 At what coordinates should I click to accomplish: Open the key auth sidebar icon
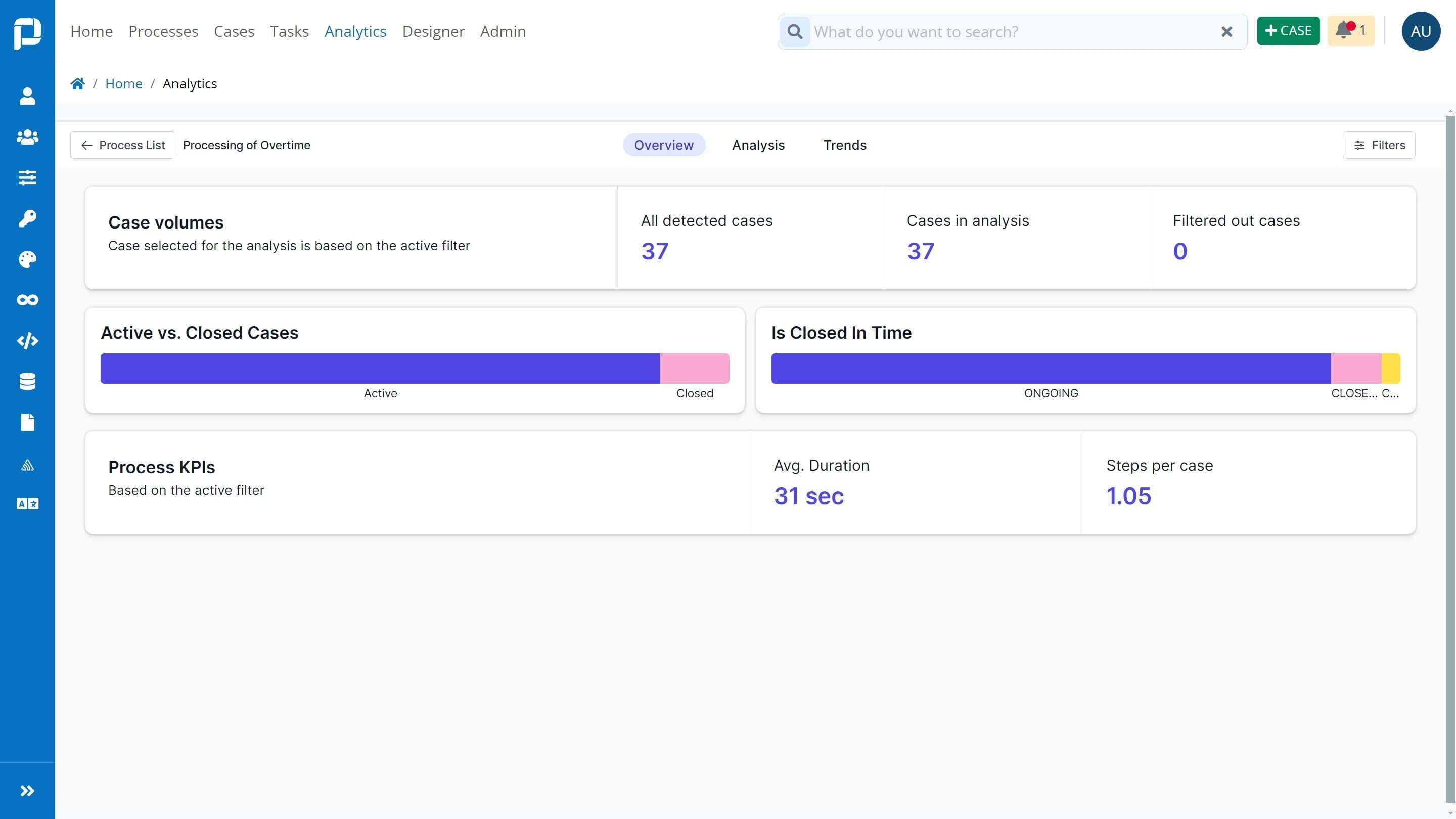tap(27, 218)
